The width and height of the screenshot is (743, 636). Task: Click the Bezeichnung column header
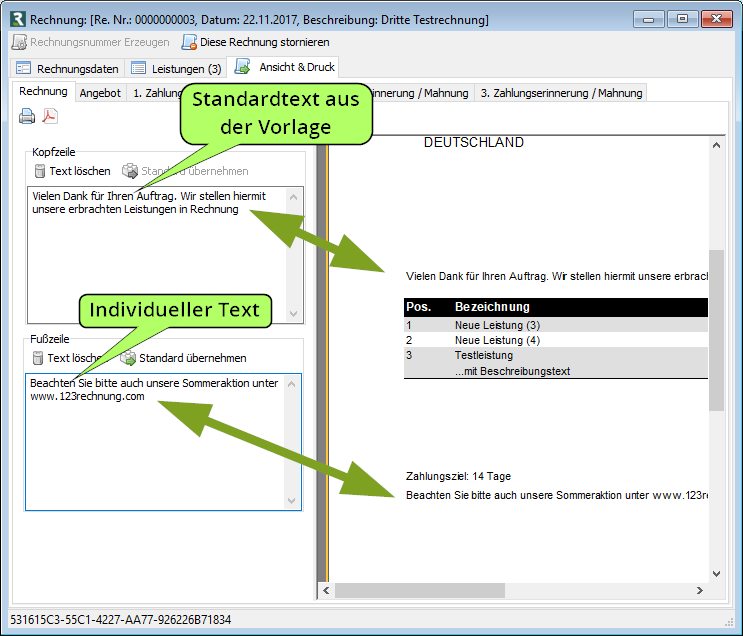pyautogui.click(x=492, y=307)
